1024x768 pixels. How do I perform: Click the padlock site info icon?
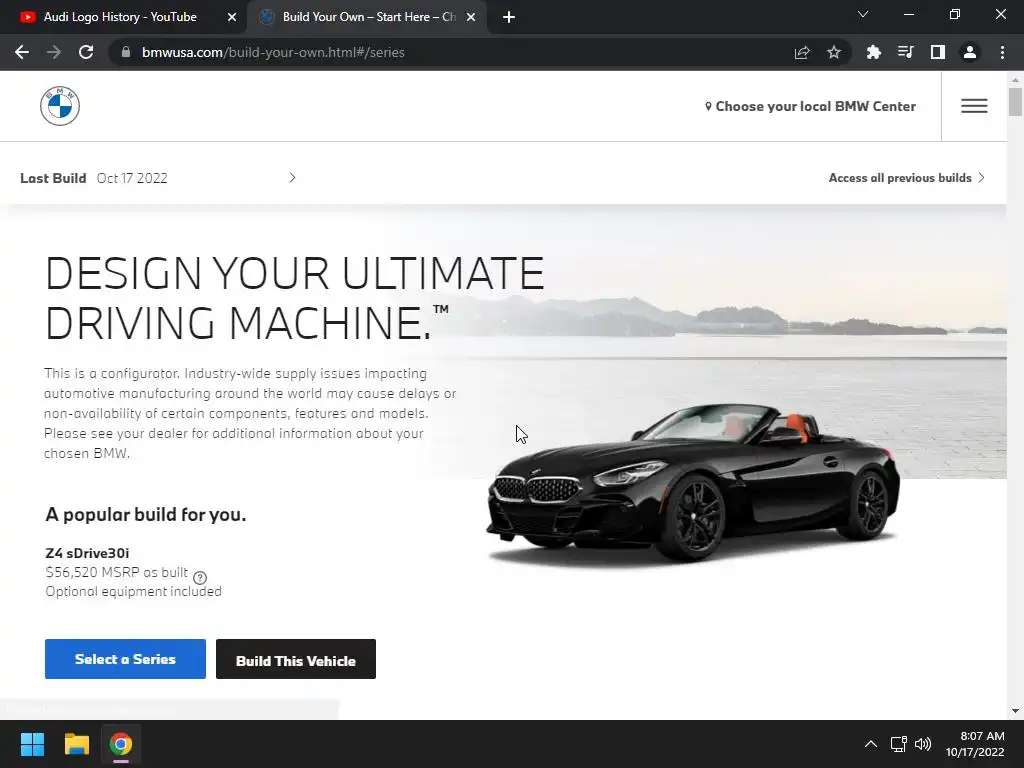pos(125,52)
